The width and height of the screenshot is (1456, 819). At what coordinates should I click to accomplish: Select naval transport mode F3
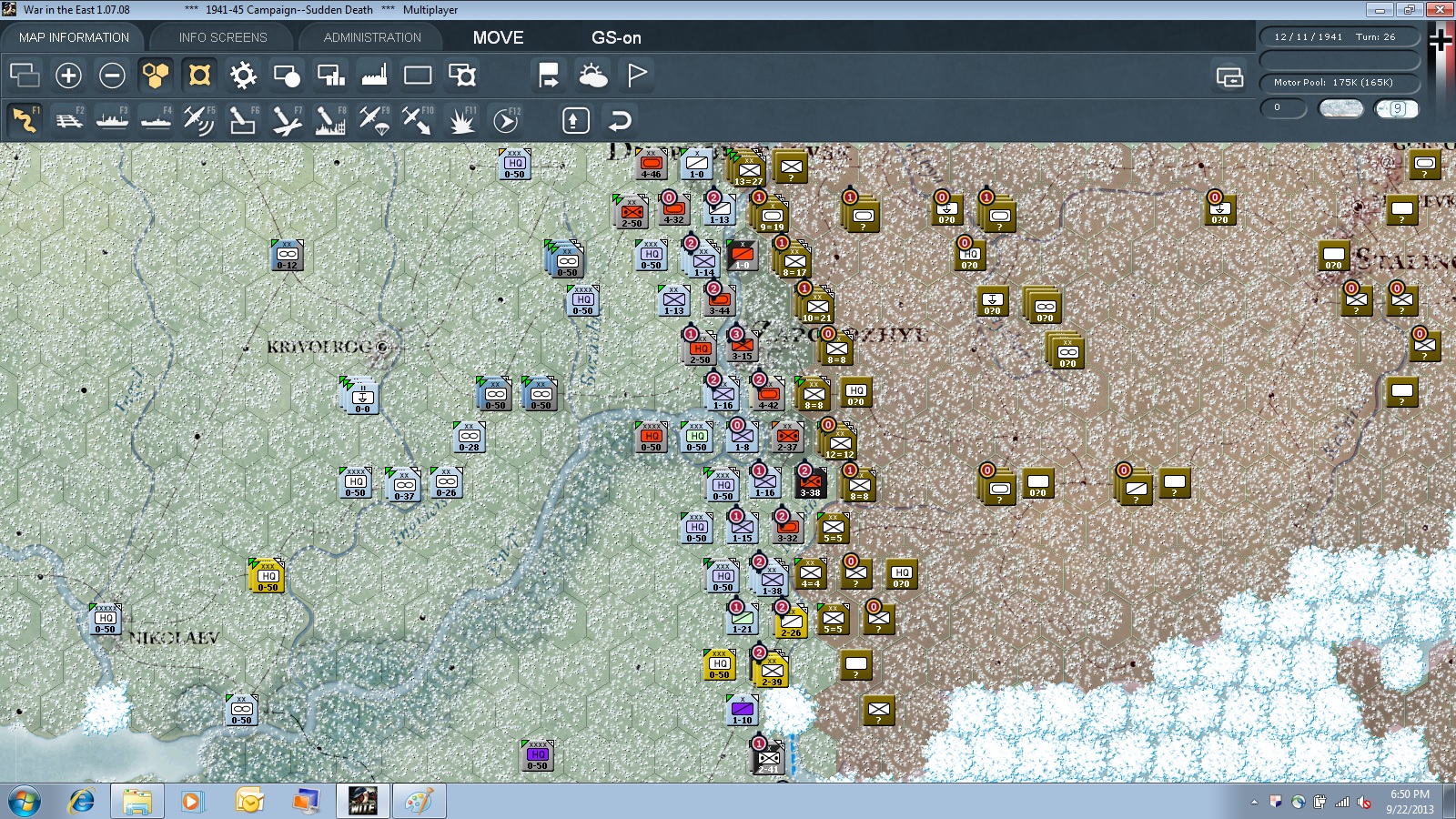113,120
